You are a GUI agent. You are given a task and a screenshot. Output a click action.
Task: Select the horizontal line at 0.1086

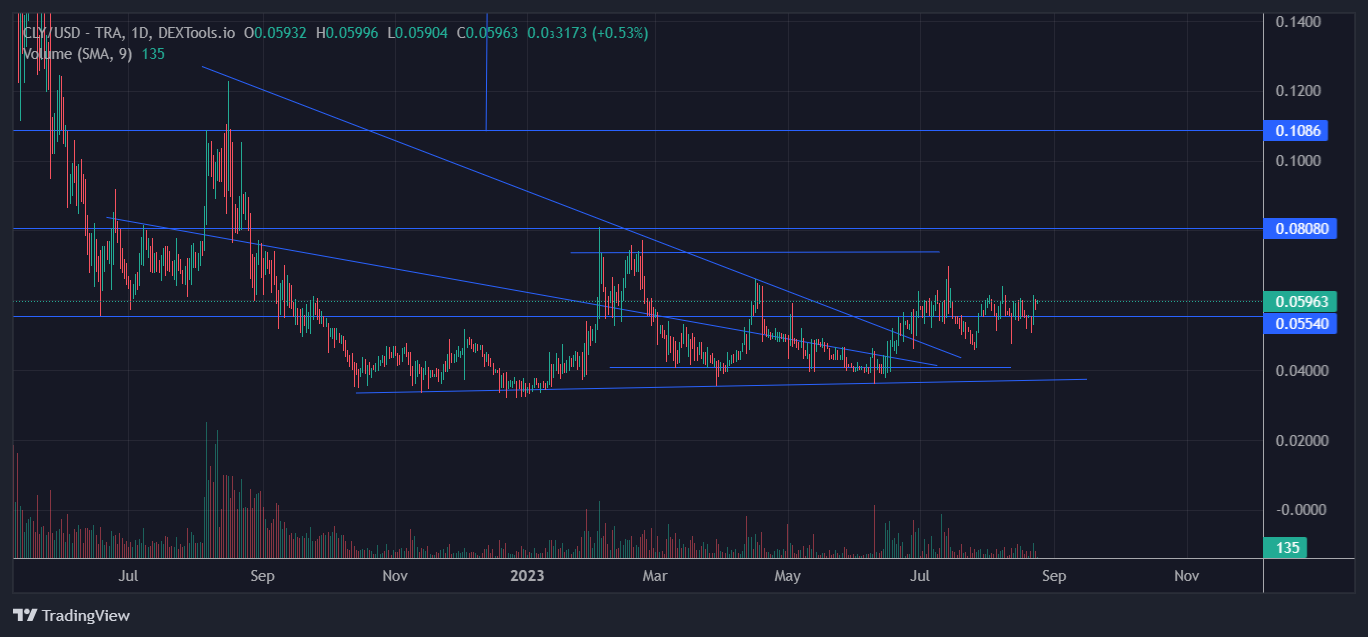click(x=638, y=130)
